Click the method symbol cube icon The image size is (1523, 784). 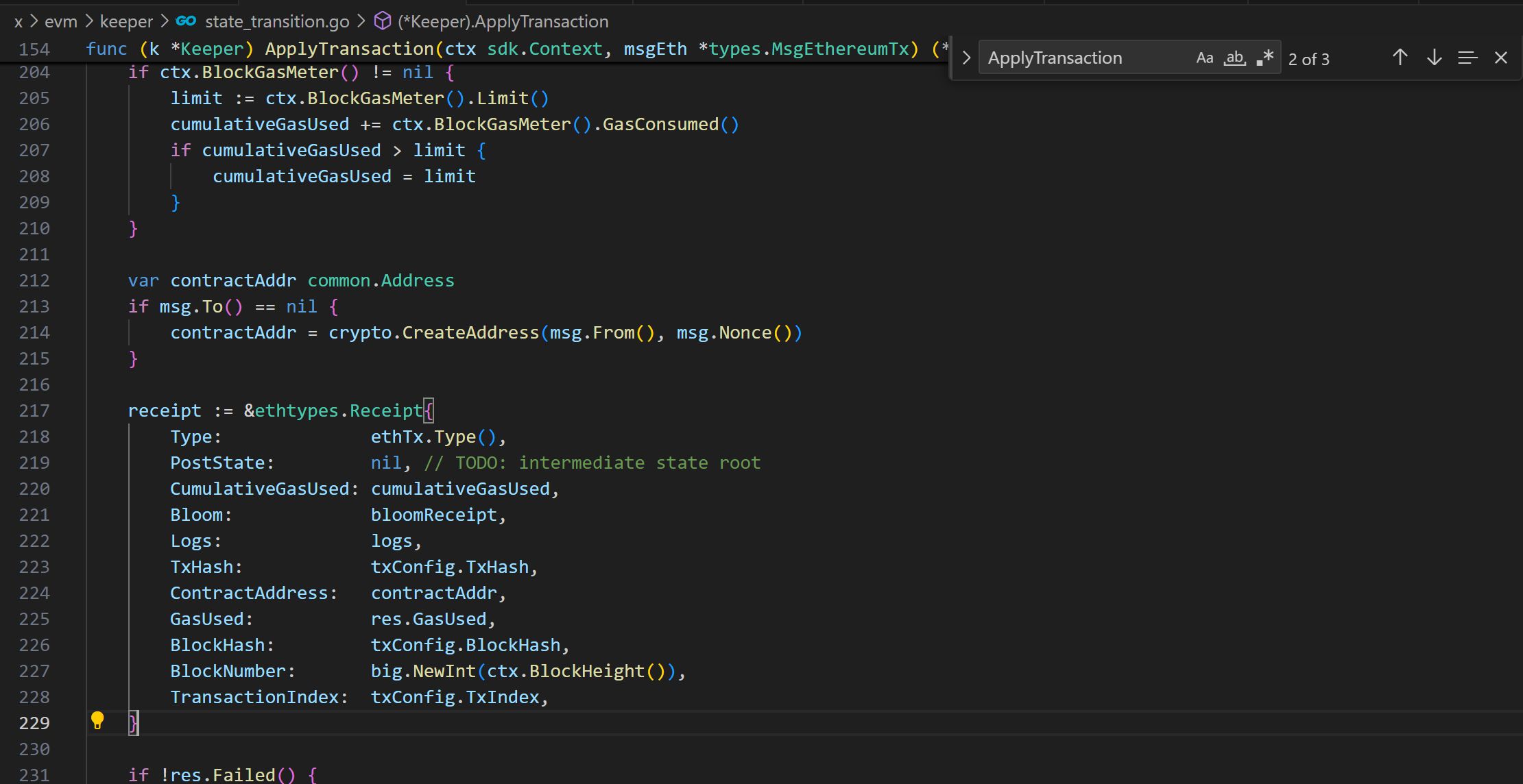coord(382,21)
